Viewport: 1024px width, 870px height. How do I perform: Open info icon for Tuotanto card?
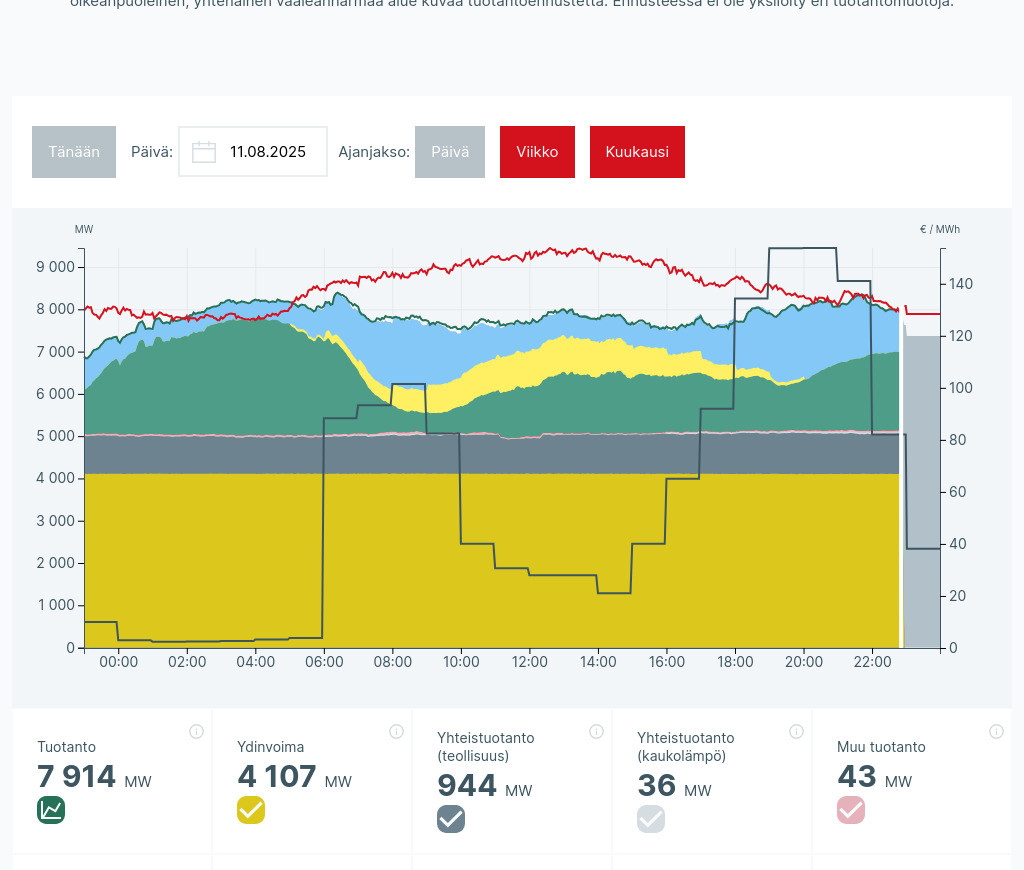click(x=196, y=731)
